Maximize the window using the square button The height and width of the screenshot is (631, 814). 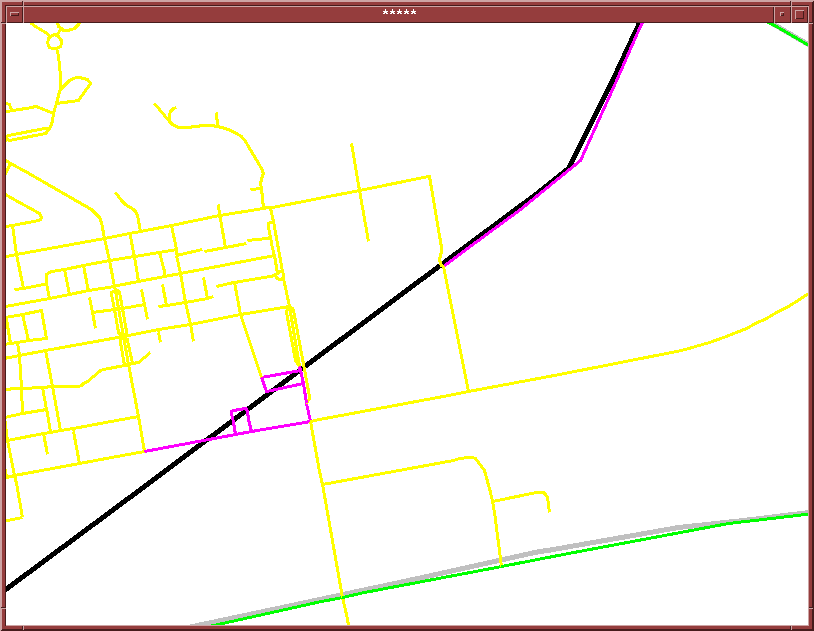coord(799,14)
